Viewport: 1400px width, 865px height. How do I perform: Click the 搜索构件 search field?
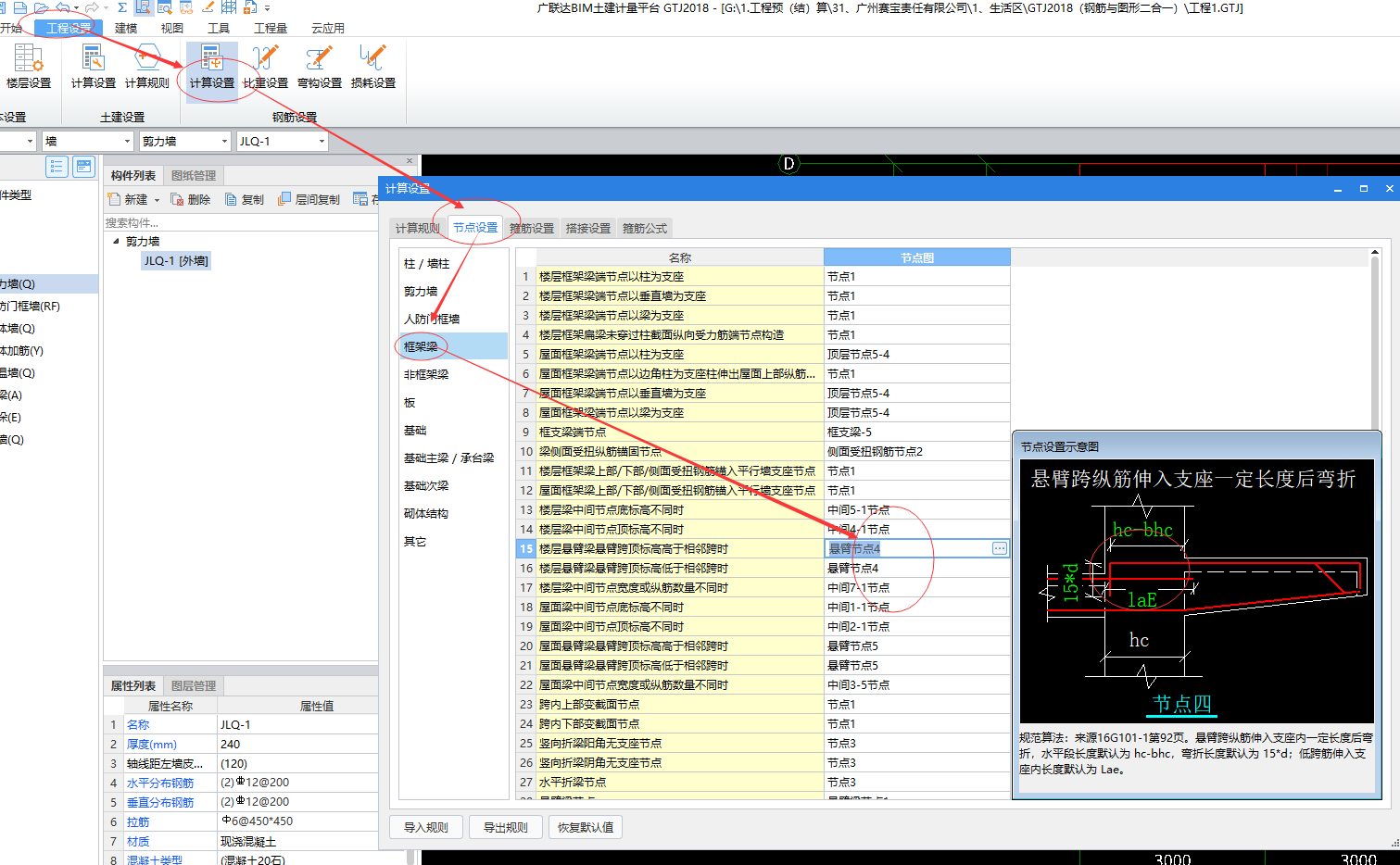tap(241, 222)
